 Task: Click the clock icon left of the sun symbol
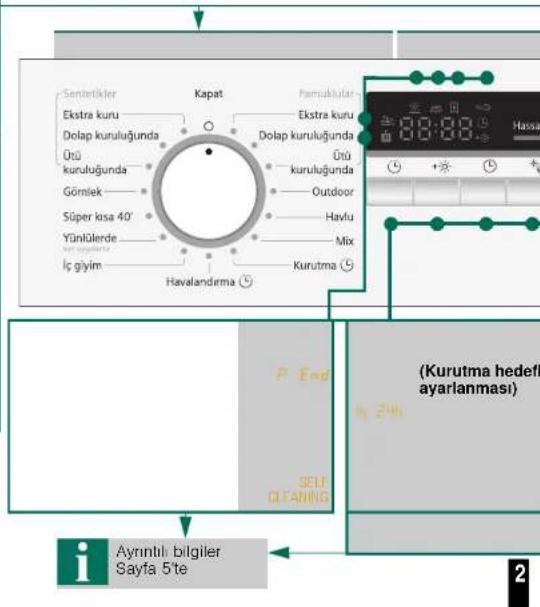point(394,167)
